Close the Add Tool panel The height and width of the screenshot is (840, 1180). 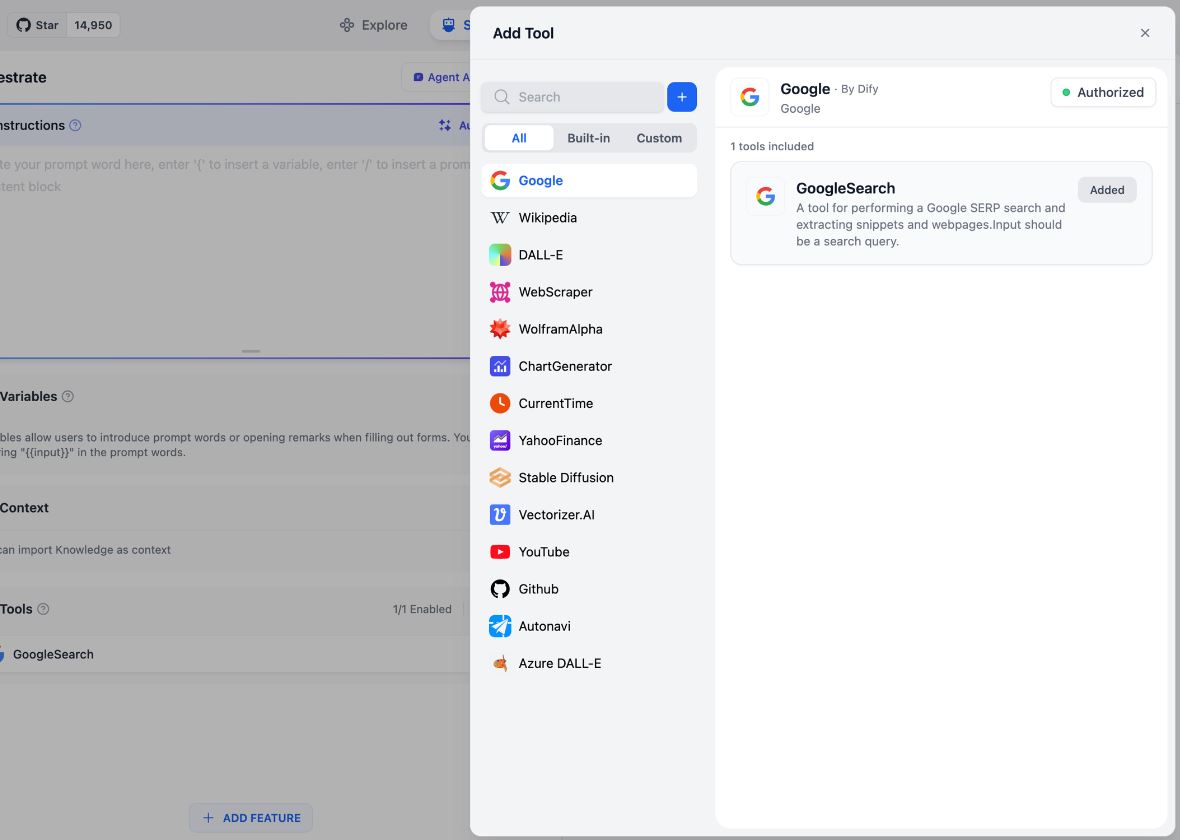click(1145, 33)
